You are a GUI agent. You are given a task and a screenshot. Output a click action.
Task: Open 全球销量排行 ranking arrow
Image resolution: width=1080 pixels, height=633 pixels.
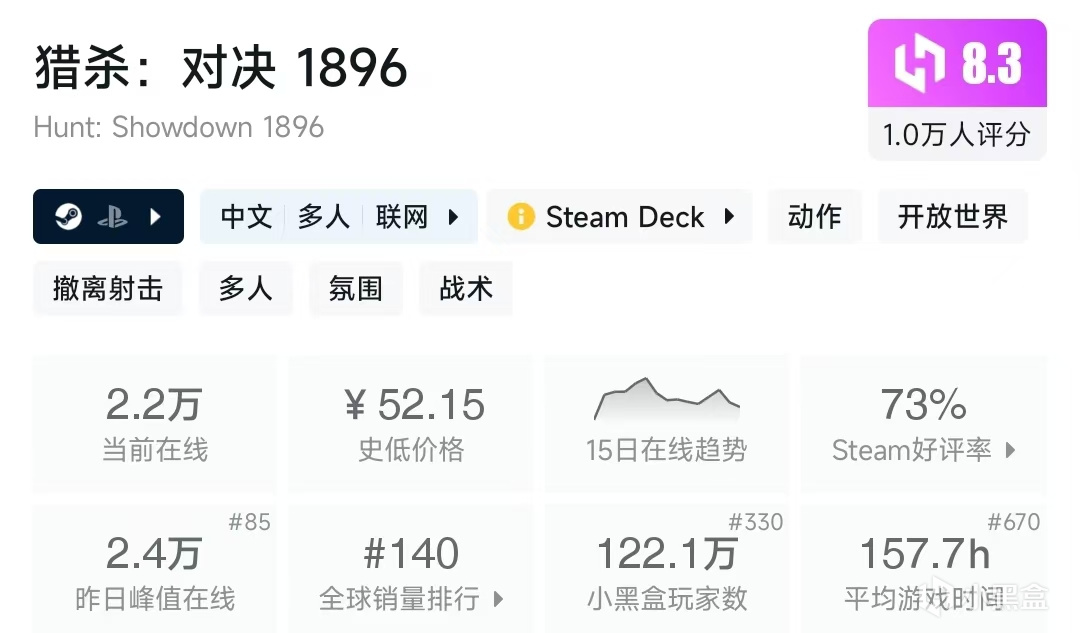(498, 599)
